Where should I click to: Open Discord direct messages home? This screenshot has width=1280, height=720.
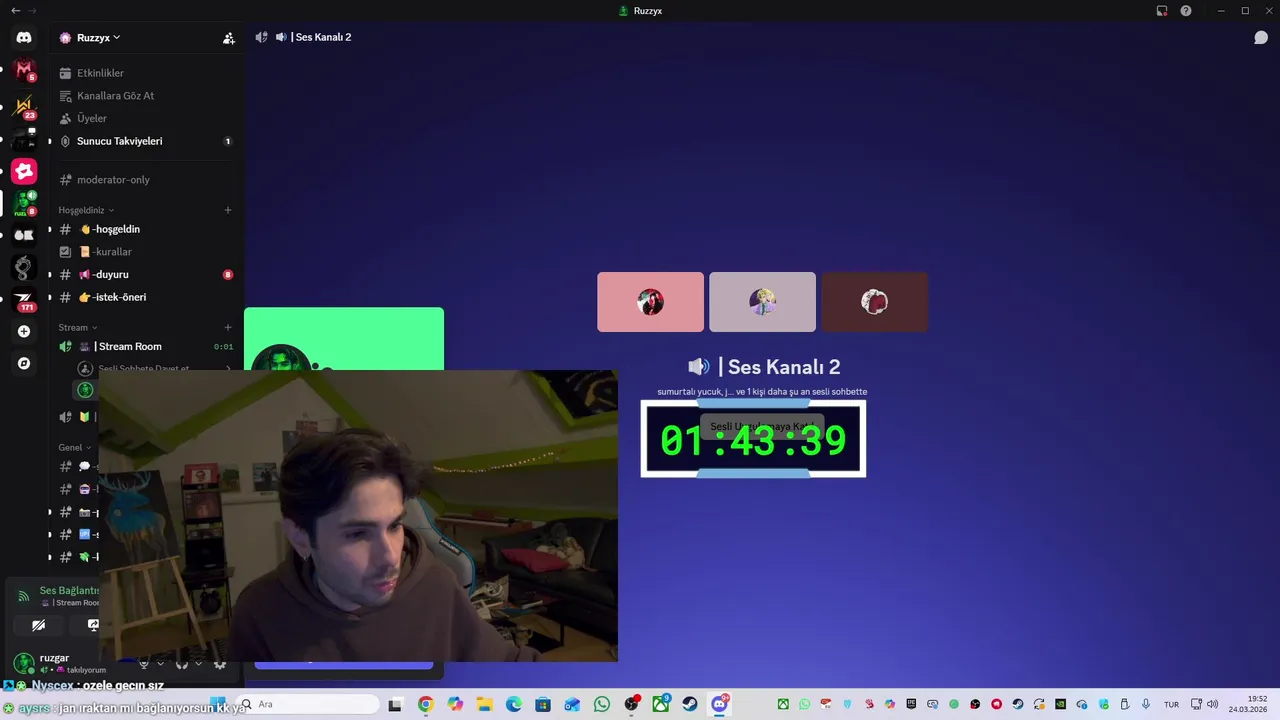pyautogui.click(x=24, y=37)
